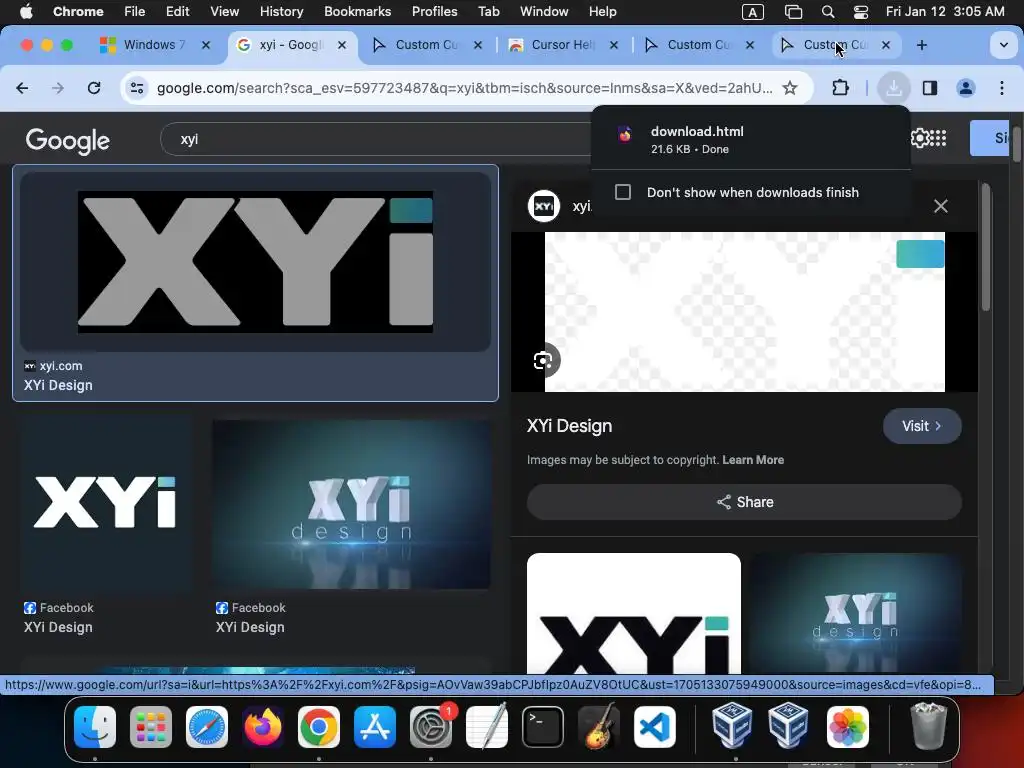This screenshot has height=768, width=1024.
Task: Open Google quick settings gear
Action: click(x=920, y=138)
